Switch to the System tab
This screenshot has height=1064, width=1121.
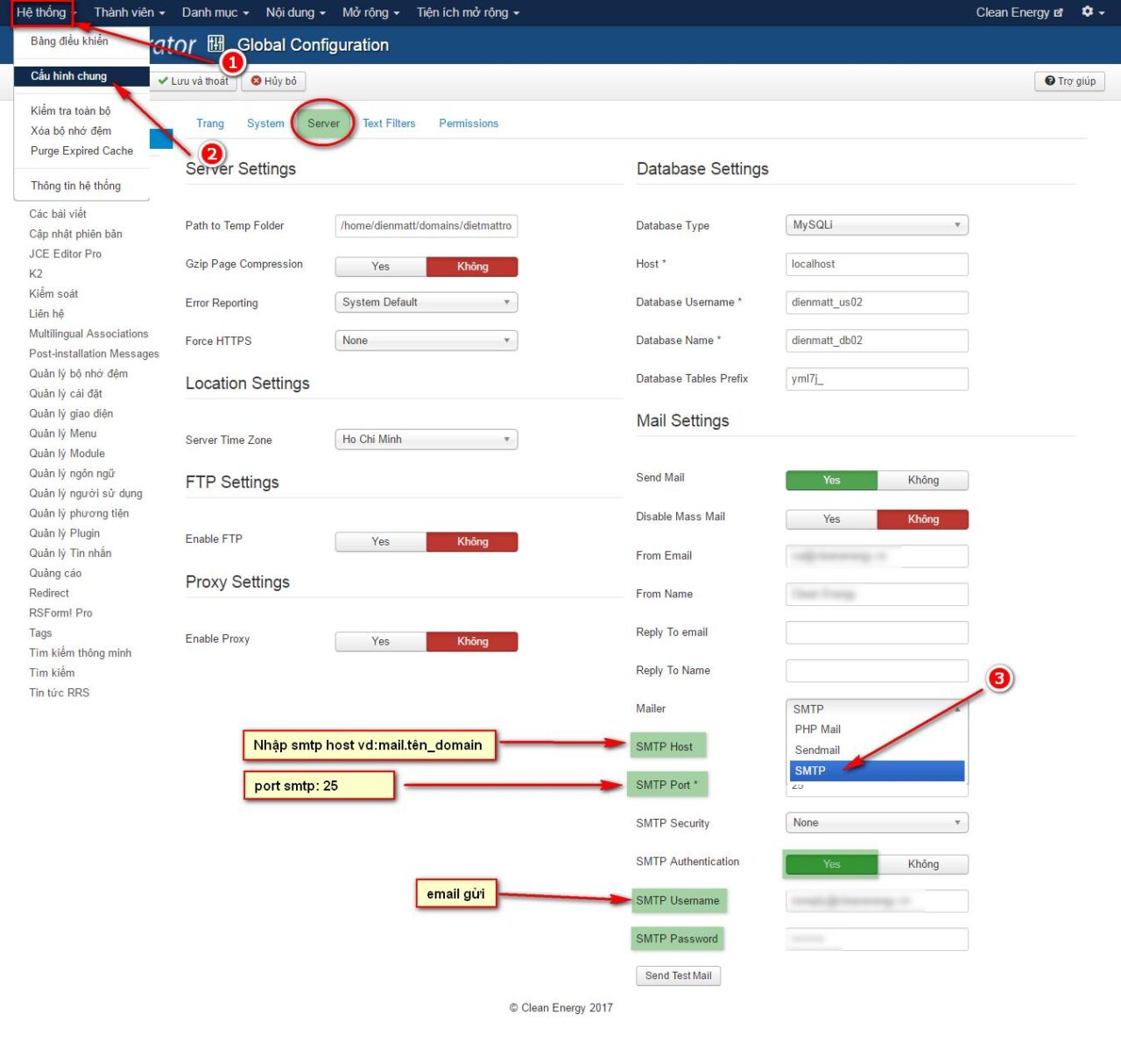265,123
